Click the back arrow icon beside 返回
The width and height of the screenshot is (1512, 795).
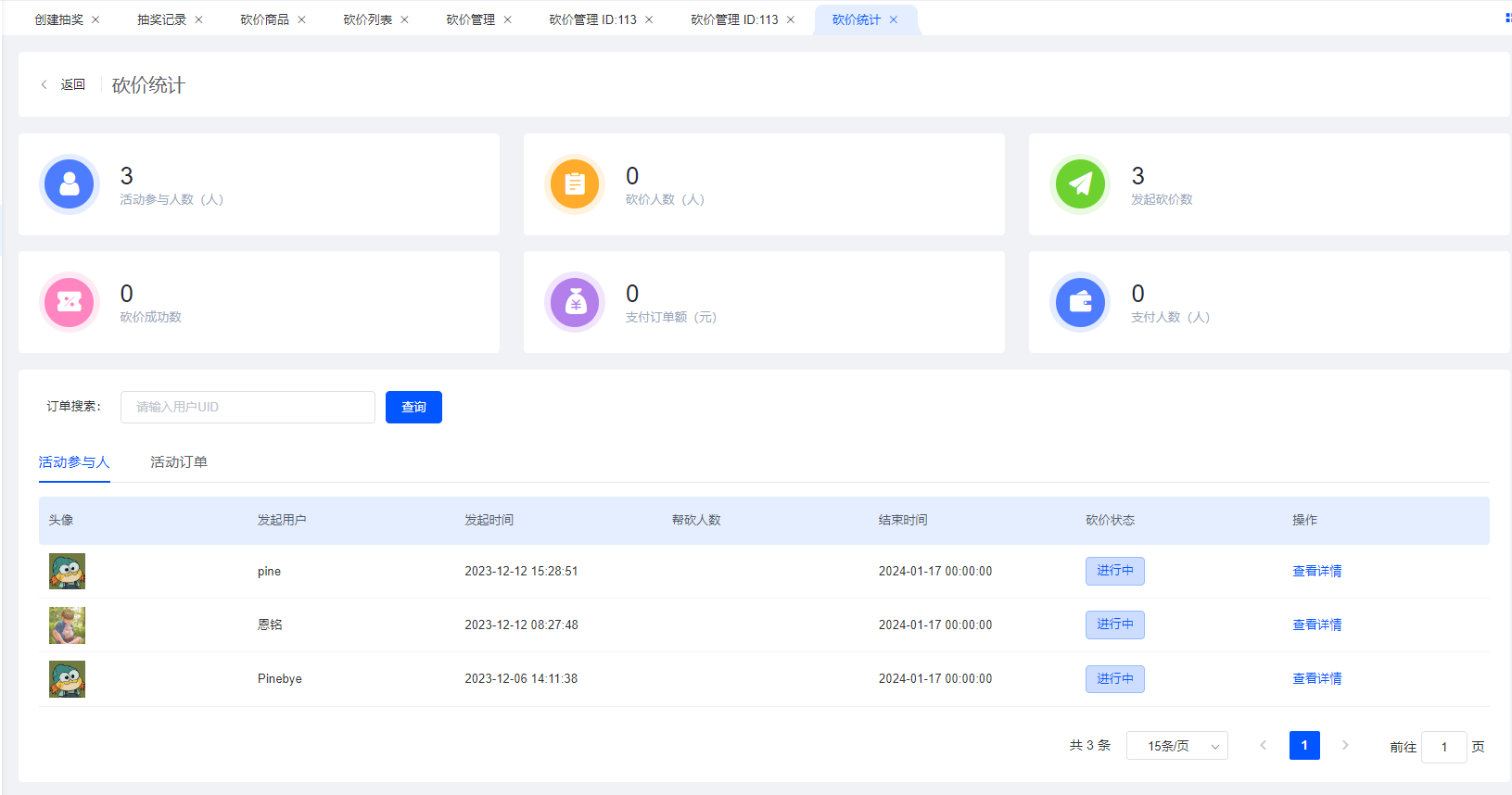pos(44,84)
